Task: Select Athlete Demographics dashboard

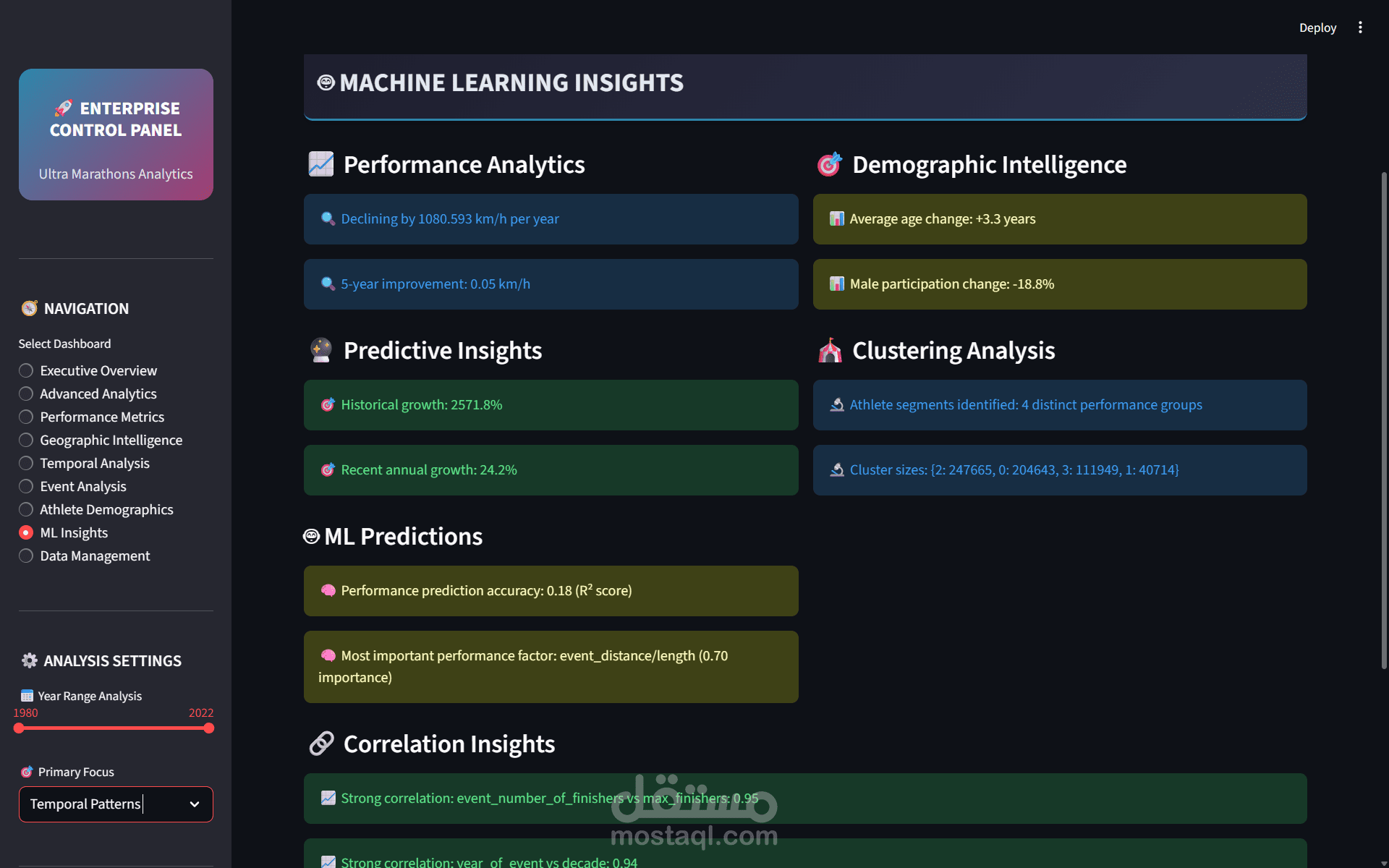Action: tap(26, 509)
